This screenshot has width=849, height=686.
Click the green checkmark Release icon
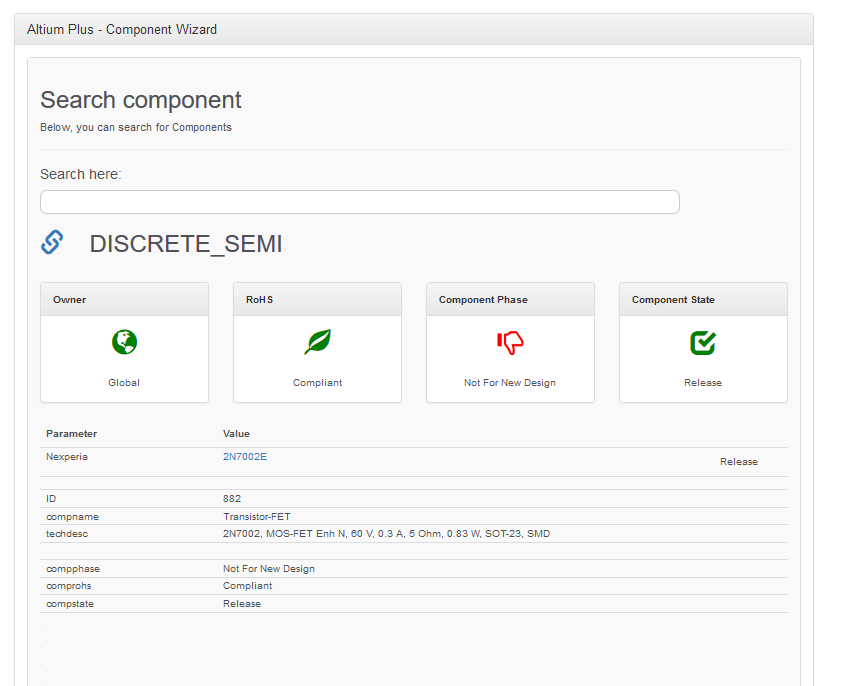703,343
